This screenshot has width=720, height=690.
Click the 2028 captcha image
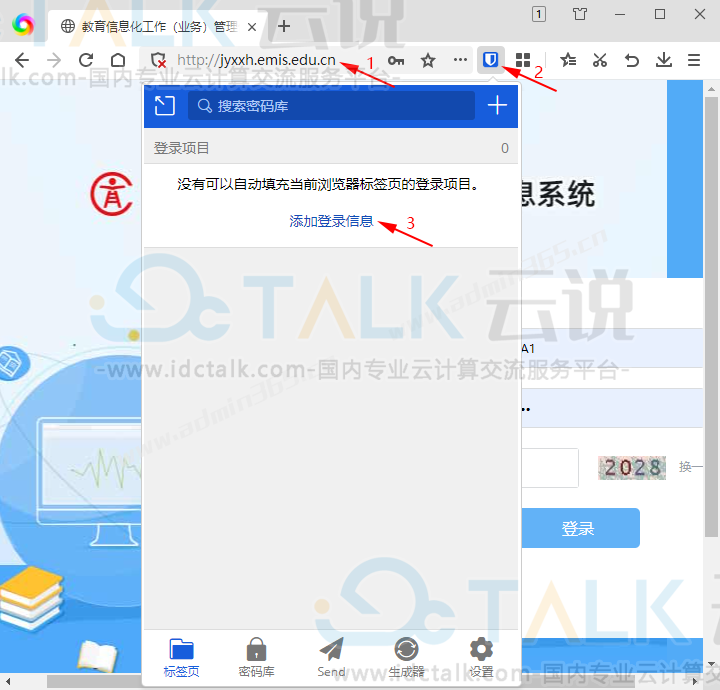(632, 467)
